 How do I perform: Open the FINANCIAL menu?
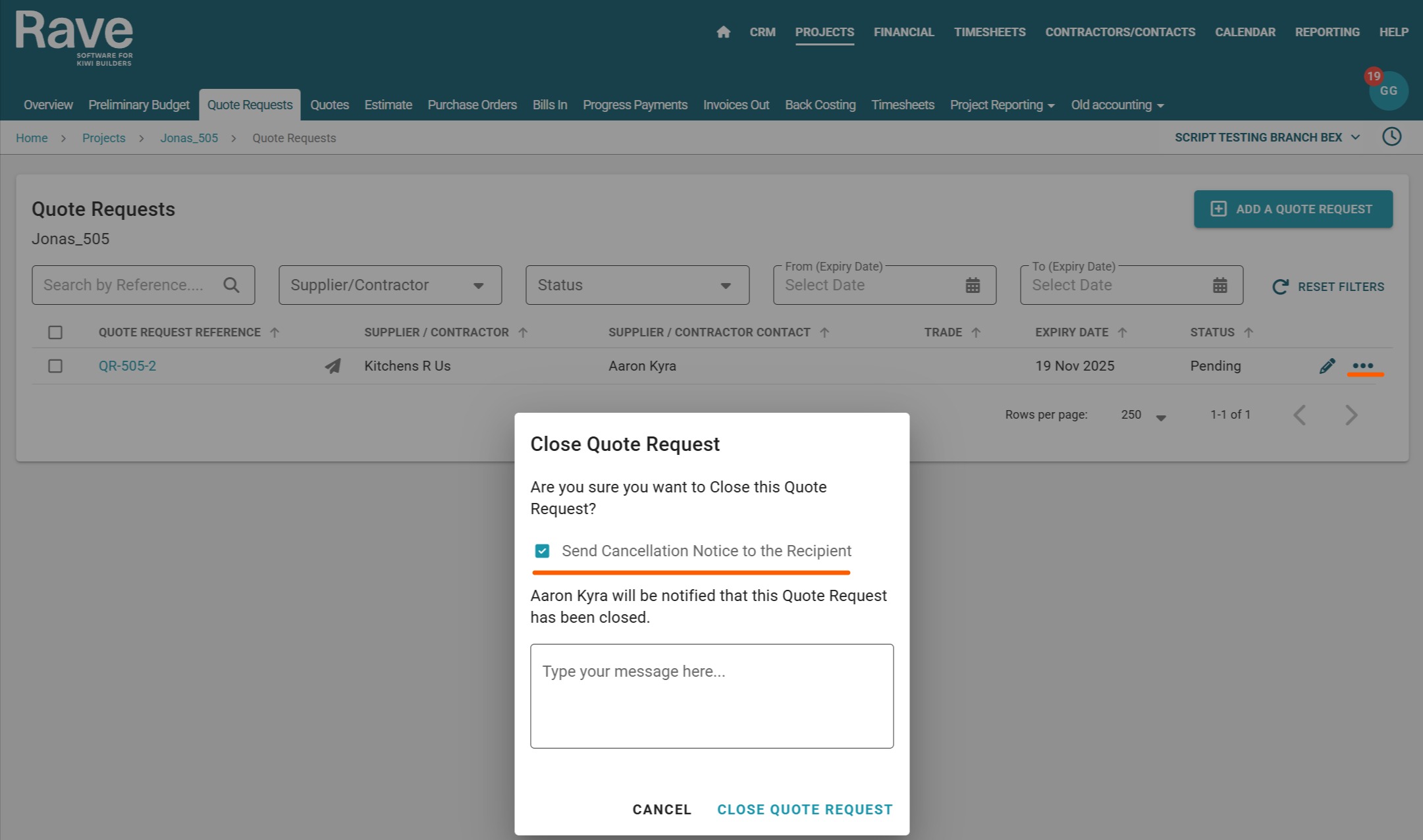click(903, 32)
